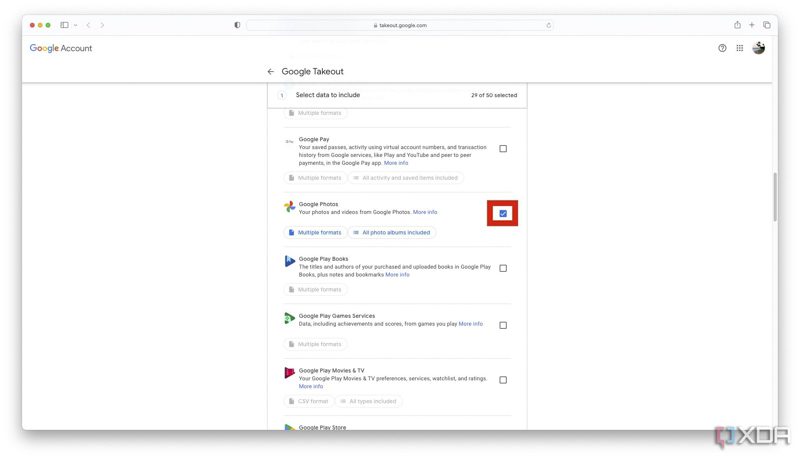800x459 pixels.
Task: Check the Google Play Books checkbox
Action: [x=503, y=268]
